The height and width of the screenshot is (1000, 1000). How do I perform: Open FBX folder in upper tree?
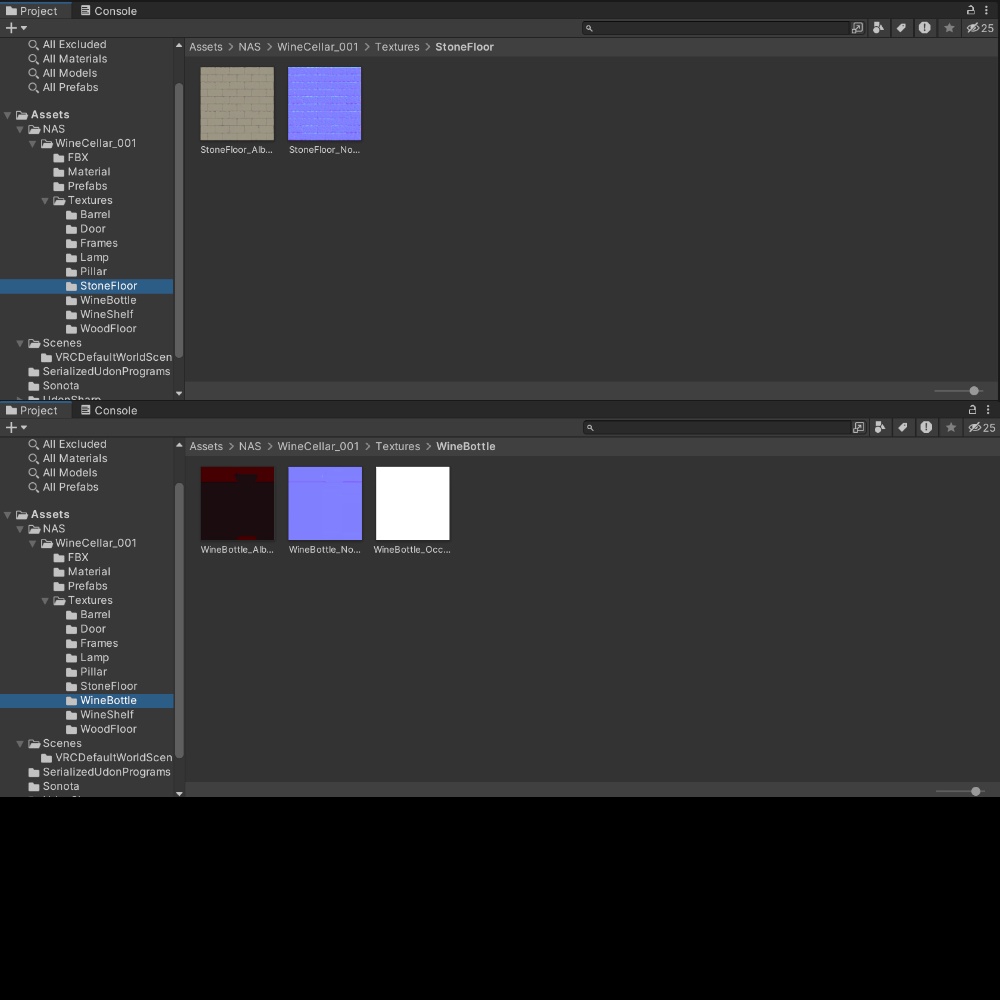pyautogui.click(x=78, y=158)
